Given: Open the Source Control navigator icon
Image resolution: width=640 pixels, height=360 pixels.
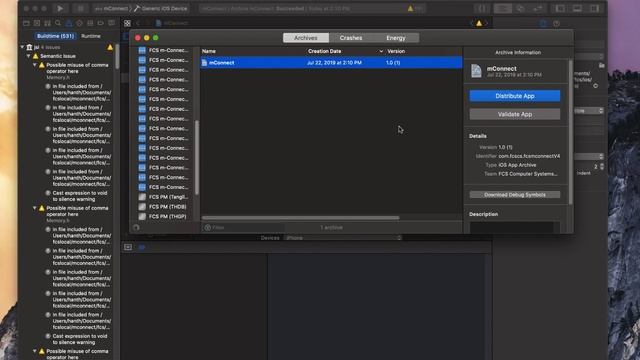Looking at the screenshot, I should tap(37, 23).
